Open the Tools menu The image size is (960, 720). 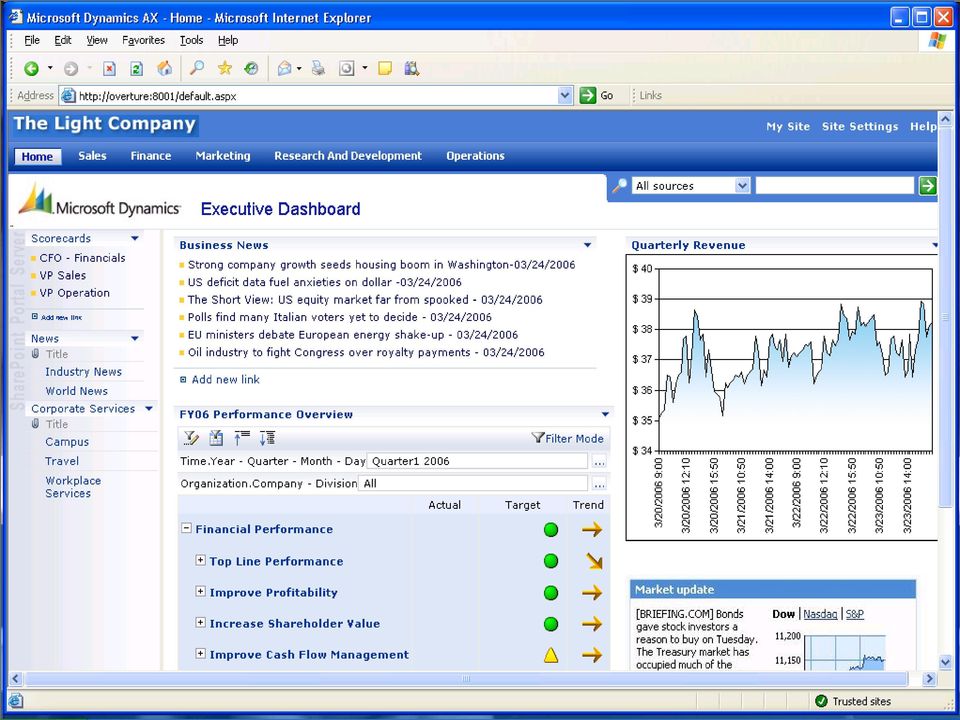(191, 40)
